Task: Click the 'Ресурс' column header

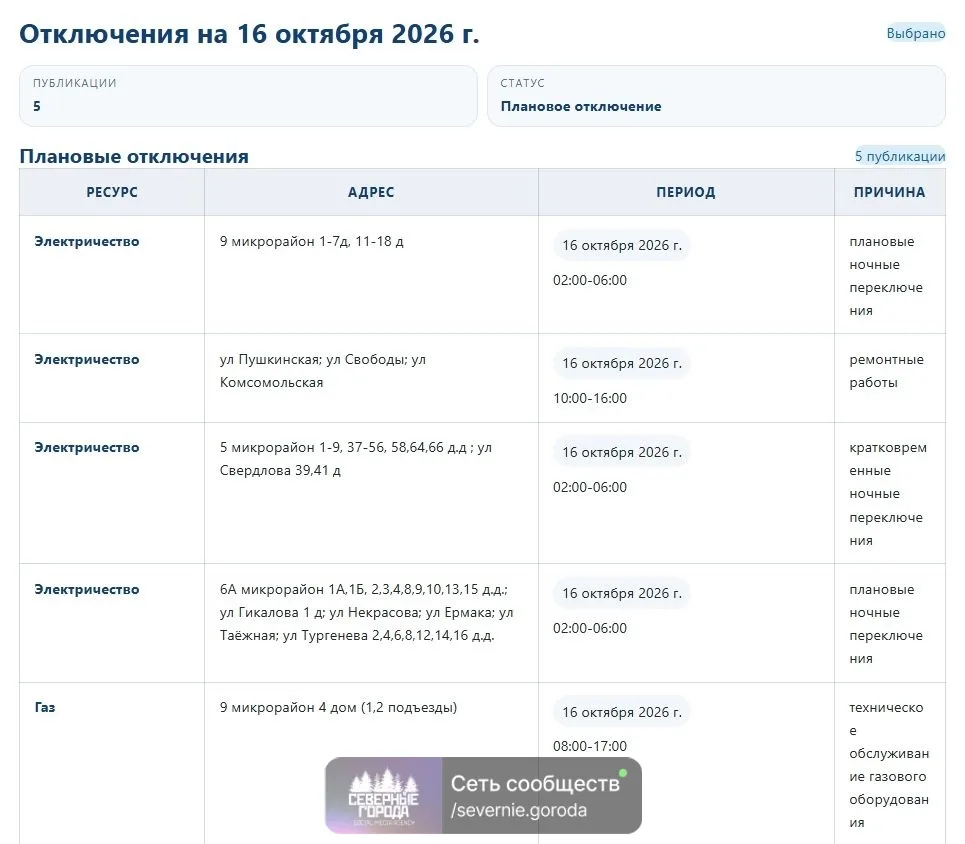Action: click(112, 192)
